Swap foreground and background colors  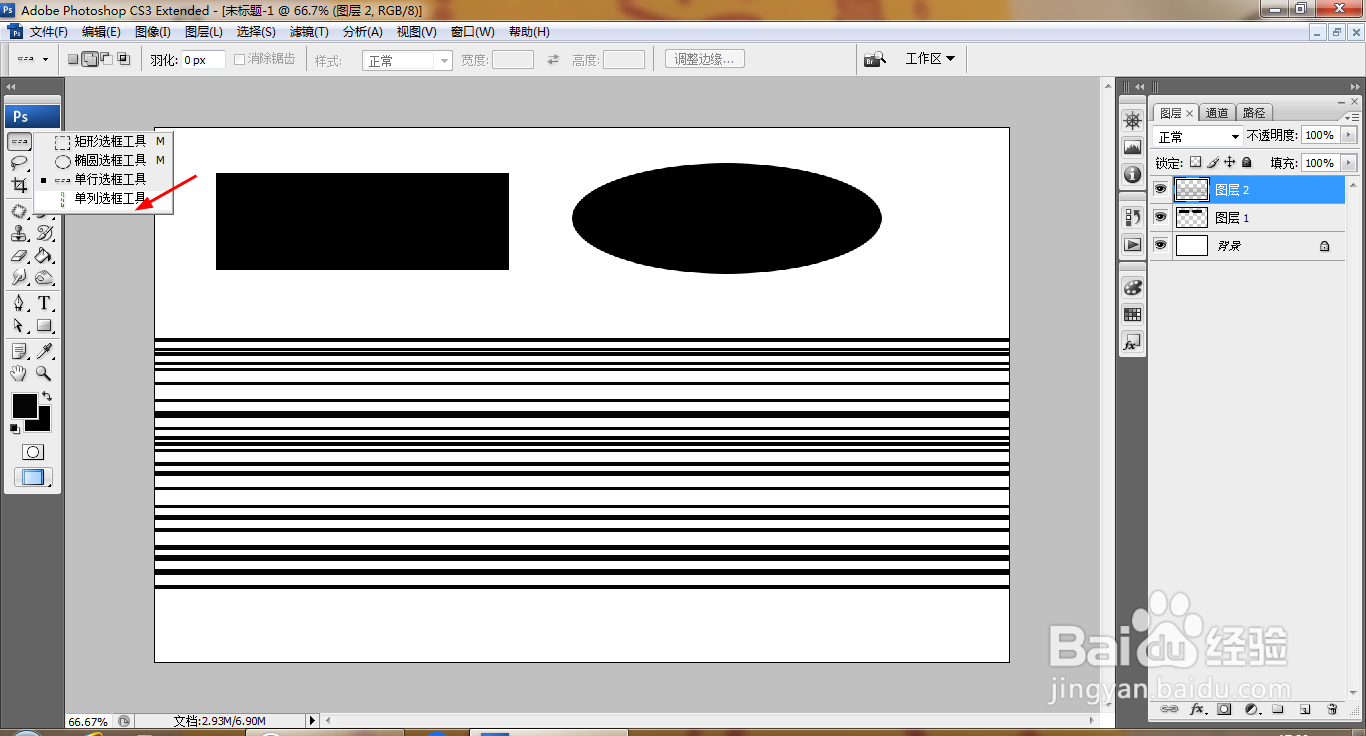pos(47,397)
